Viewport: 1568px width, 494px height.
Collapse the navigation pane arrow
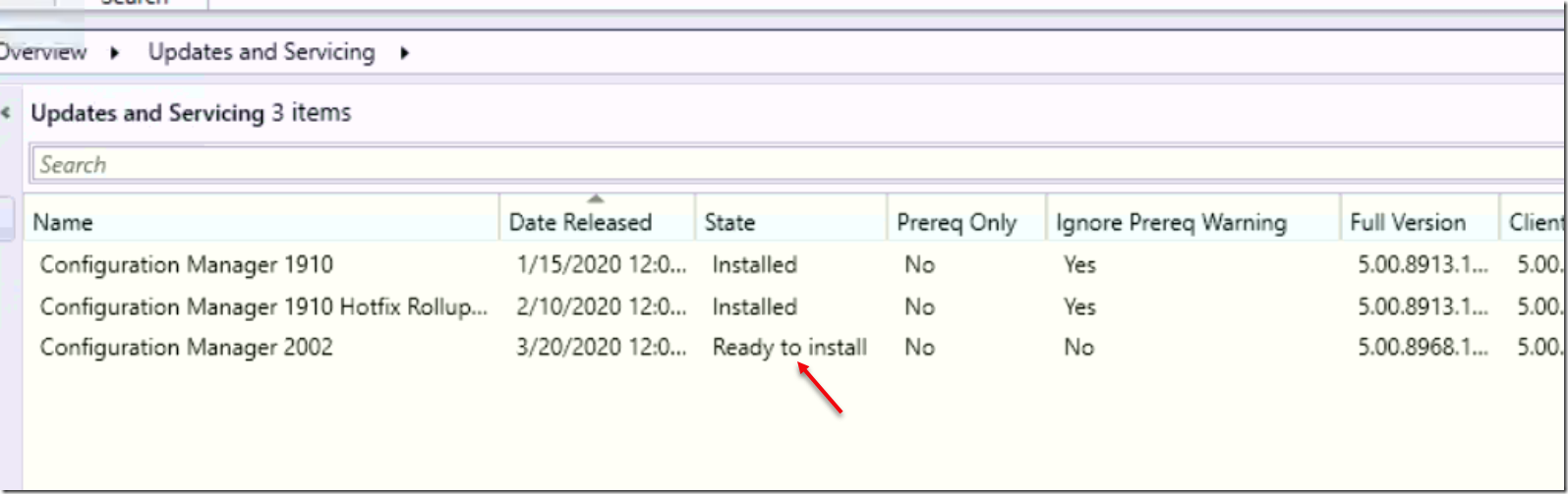[x=6, y=113]
